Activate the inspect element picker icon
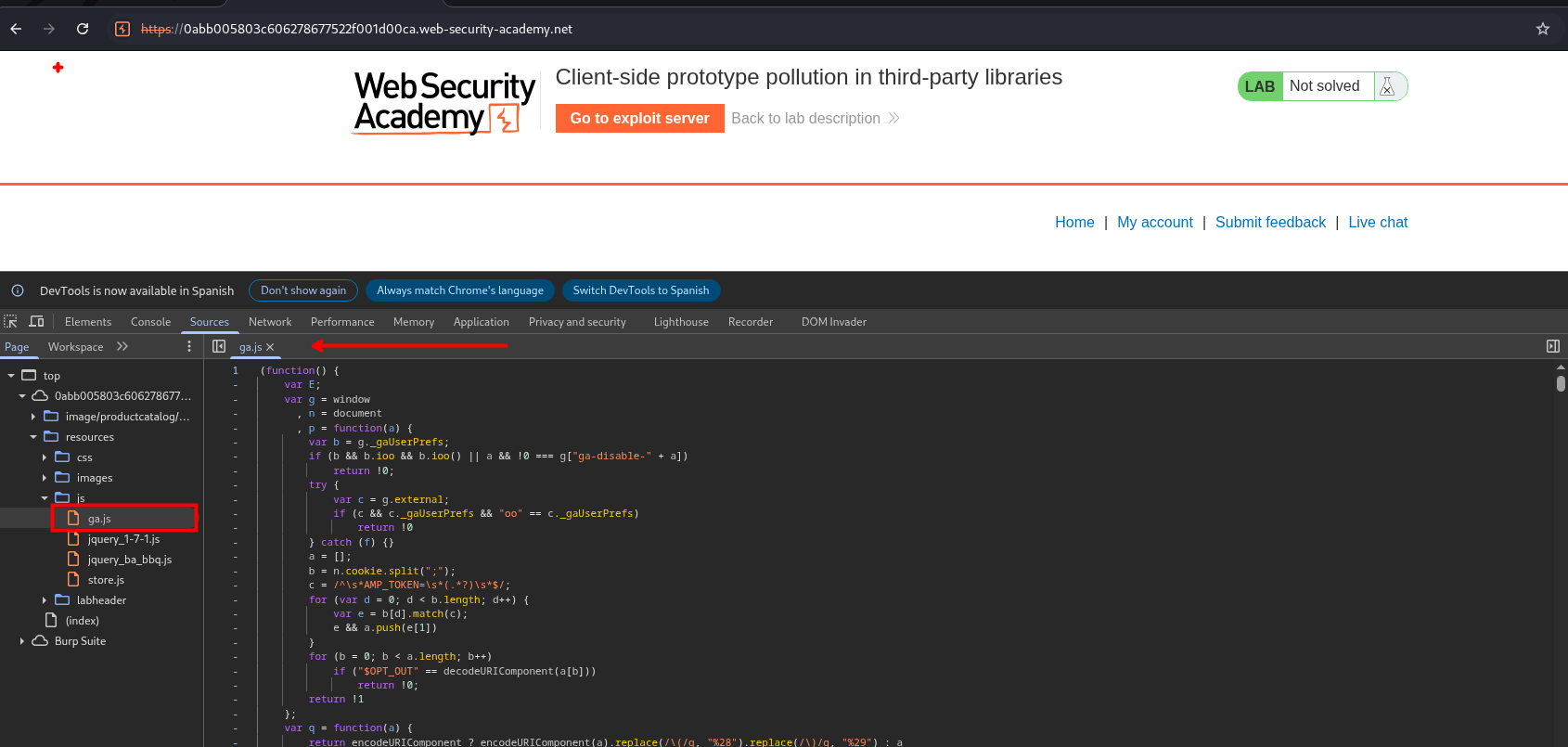Image resolution: width=1568 pixels, height=747 pixels. [11, 321]
